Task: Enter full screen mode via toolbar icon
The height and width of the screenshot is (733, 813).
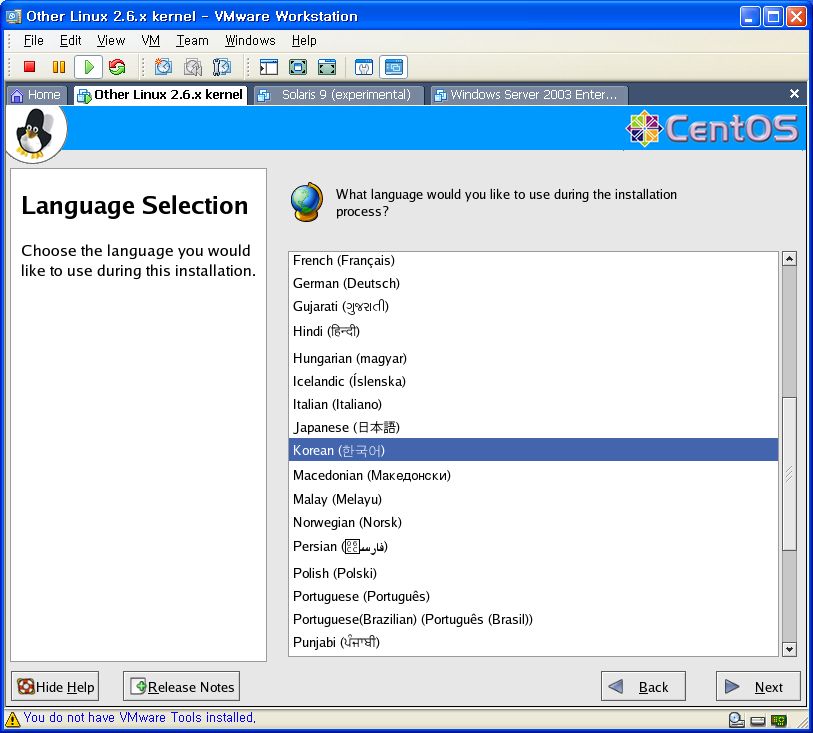Action: [298, 67]
